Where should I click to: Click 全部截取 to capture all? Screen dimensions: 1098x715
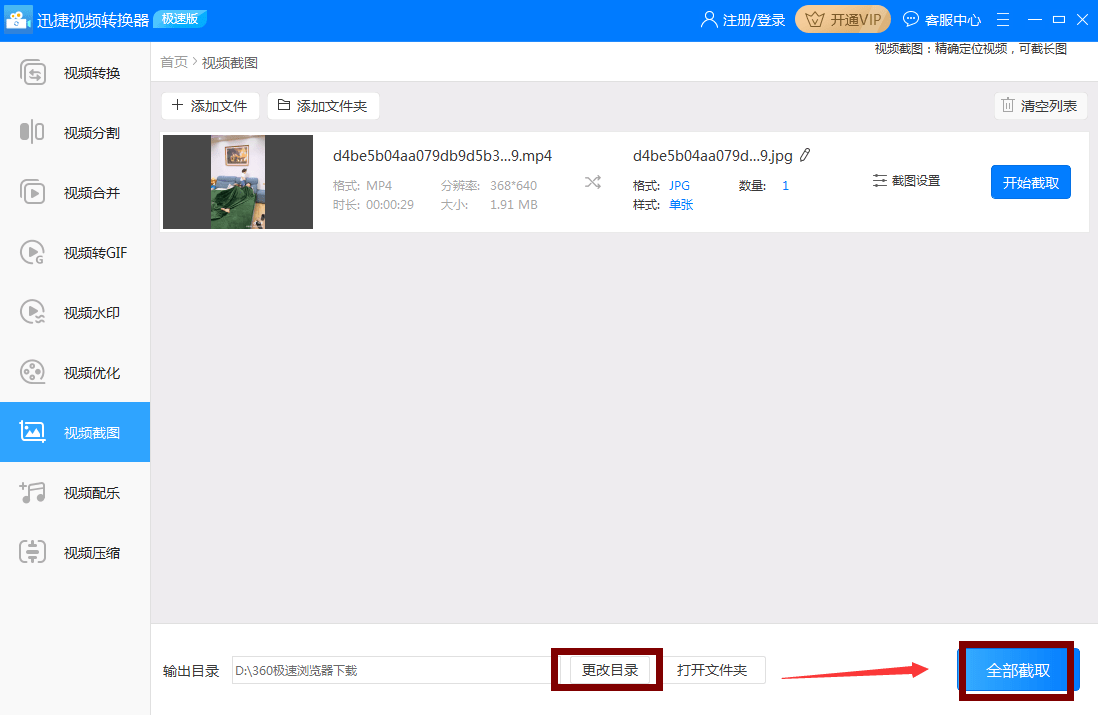(x=1018, y=670)
